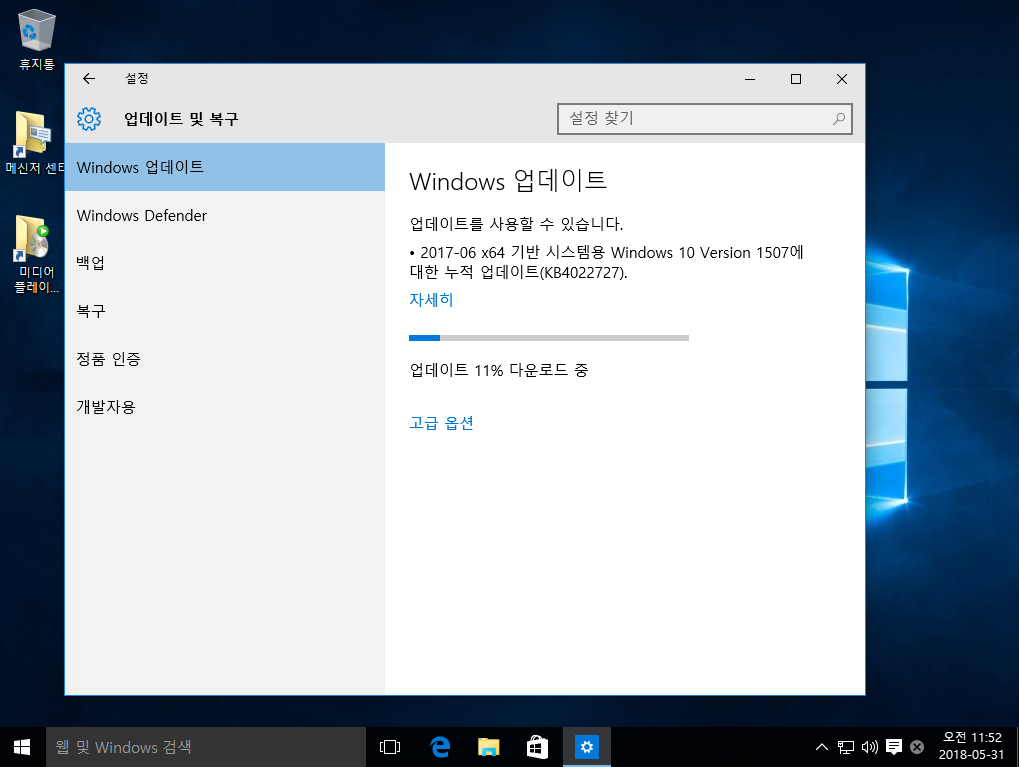Click the update download progress bar
1019x767 pixels.
548,338
